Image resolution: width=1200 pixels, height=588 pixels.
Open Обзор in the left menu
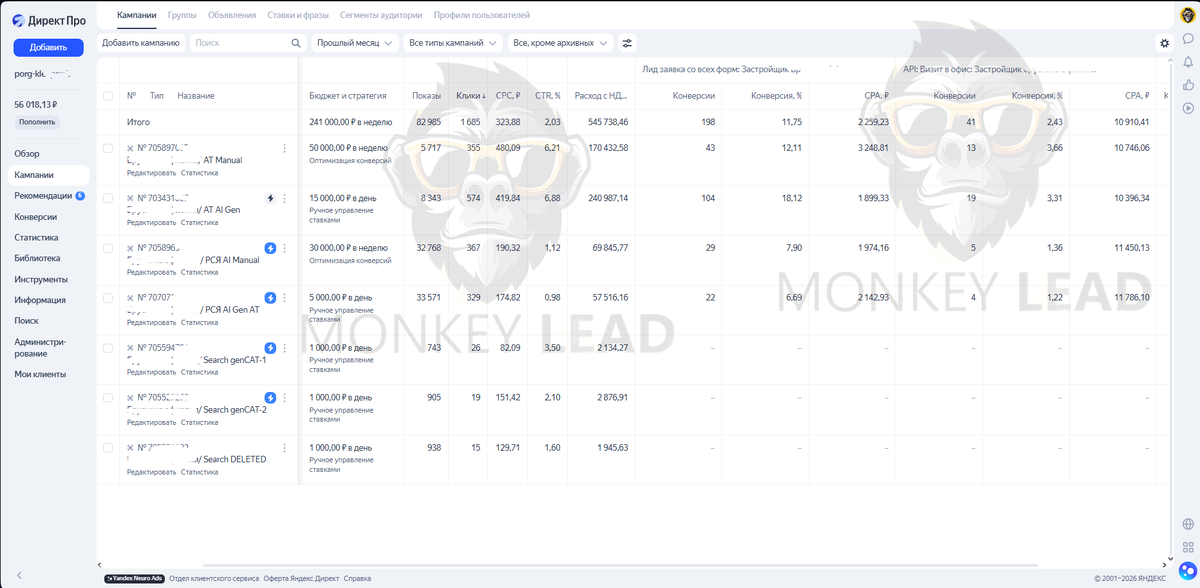point(27,154)
